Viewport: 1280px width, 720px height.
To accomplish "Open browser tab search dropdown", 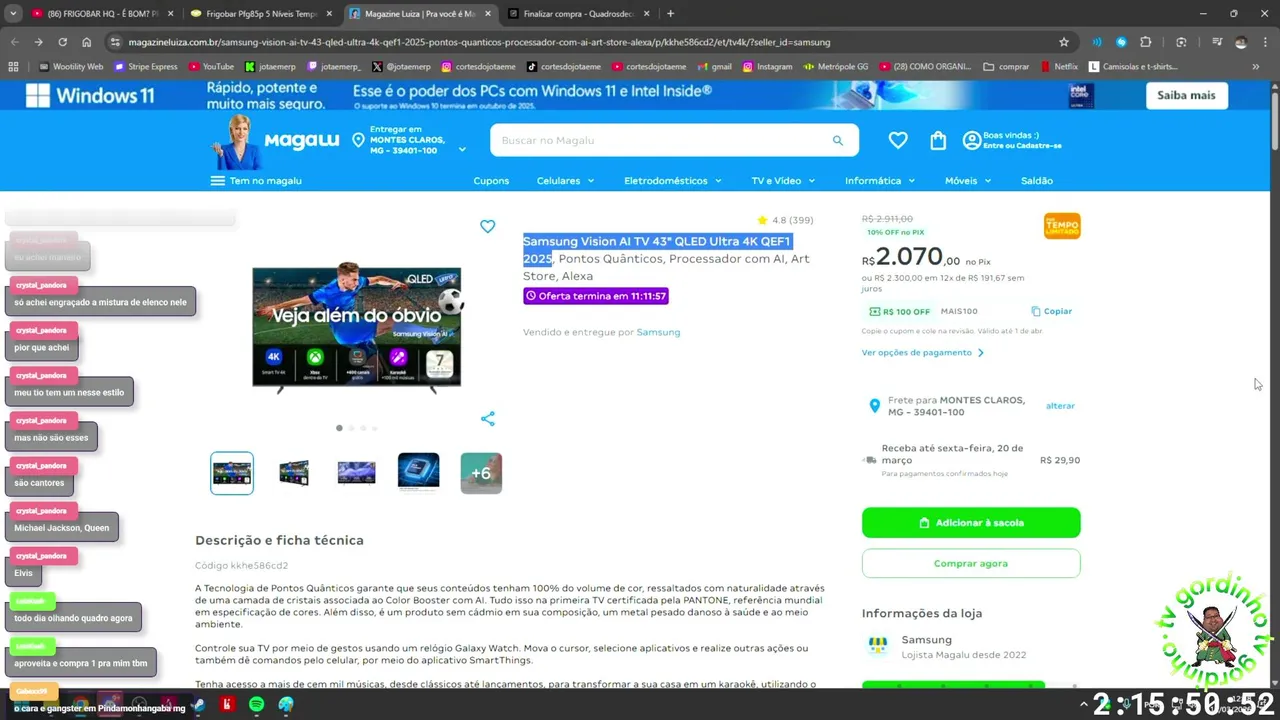I will click(13, 14).
